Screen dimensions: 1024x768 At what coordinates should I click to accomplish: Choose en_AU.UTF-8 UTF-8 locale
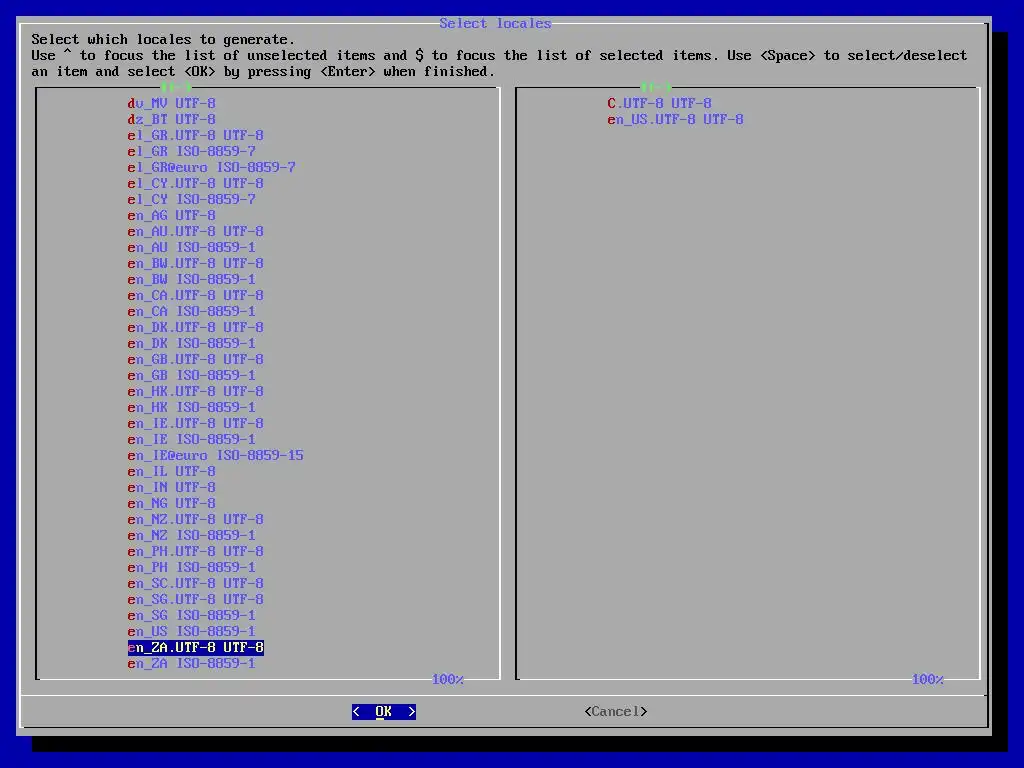click(196, 231)
